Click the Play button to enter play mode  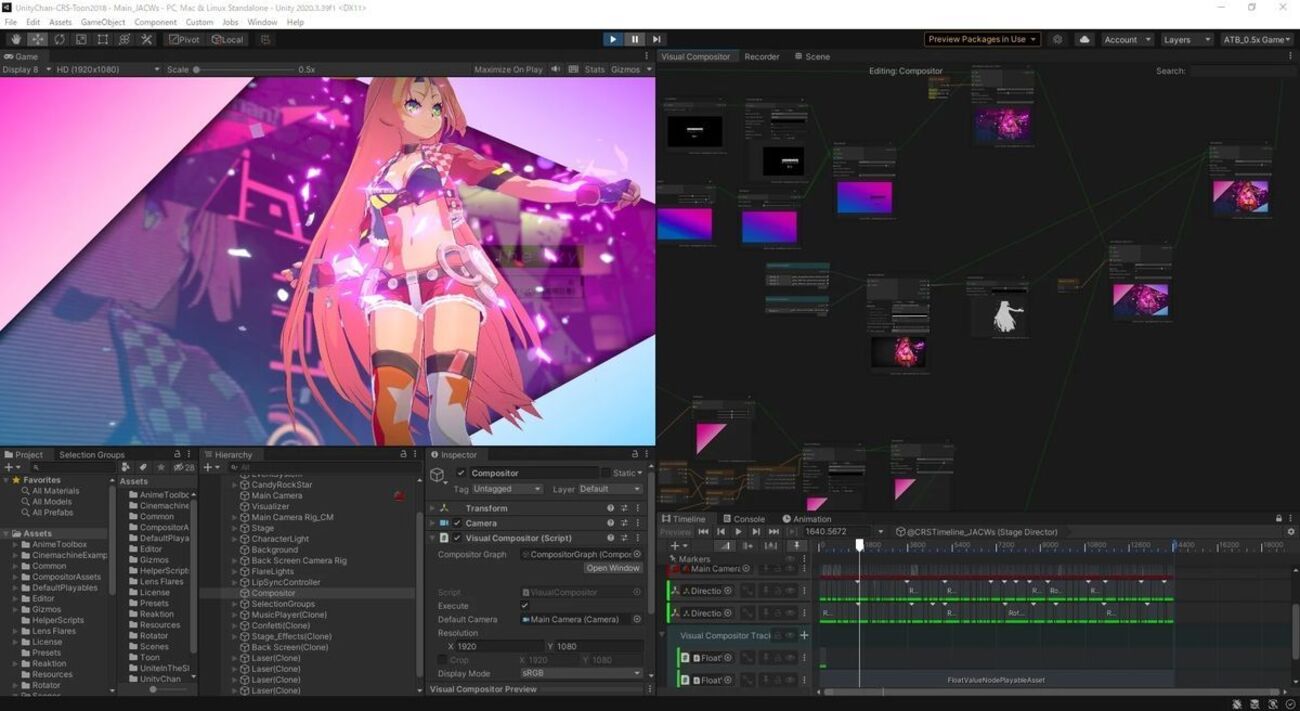coord(613,39)
